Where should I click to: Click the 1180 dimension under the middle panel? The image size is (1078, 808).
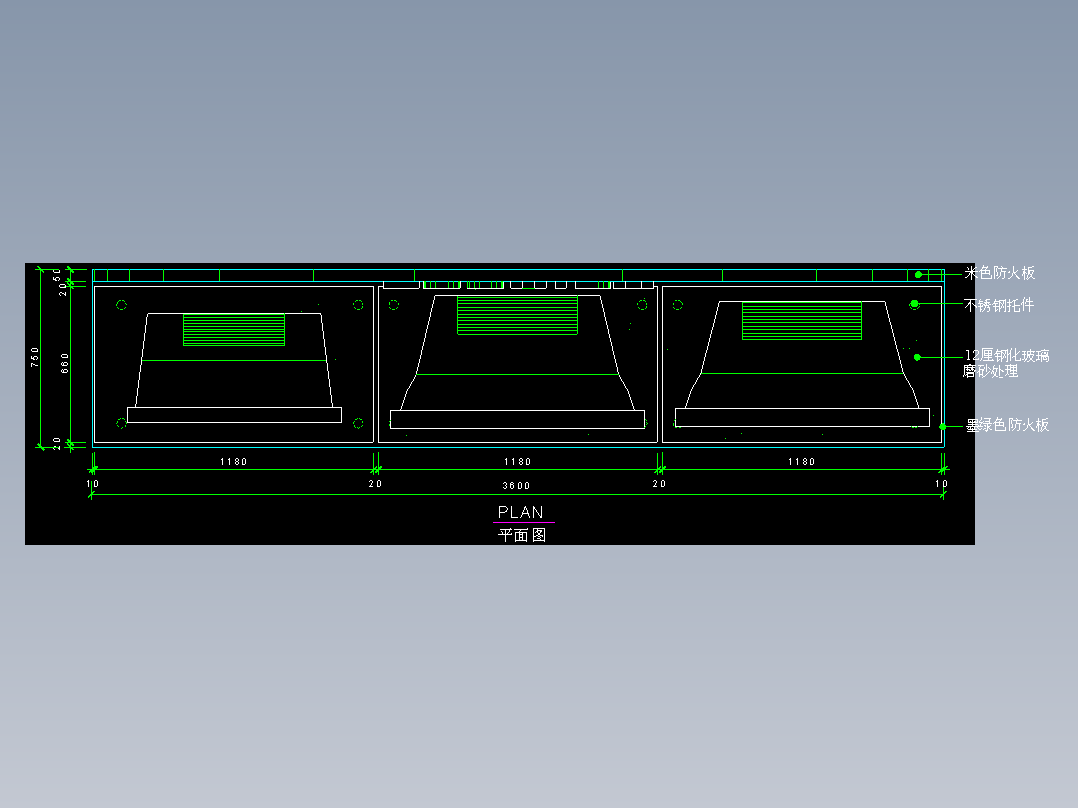coord(518,461)
